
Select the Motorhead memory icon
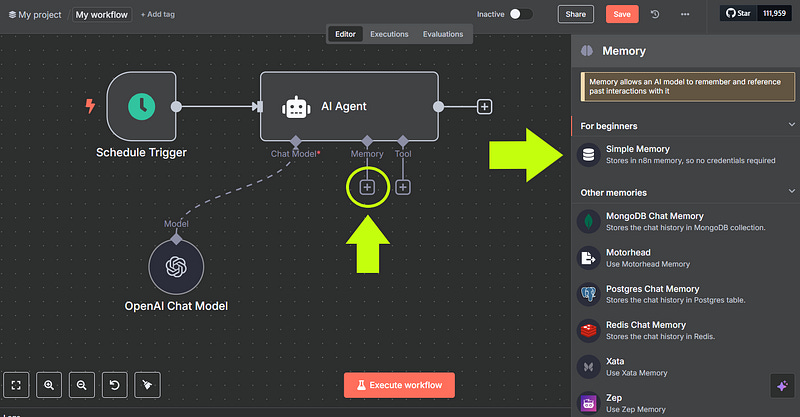point(588,258)
